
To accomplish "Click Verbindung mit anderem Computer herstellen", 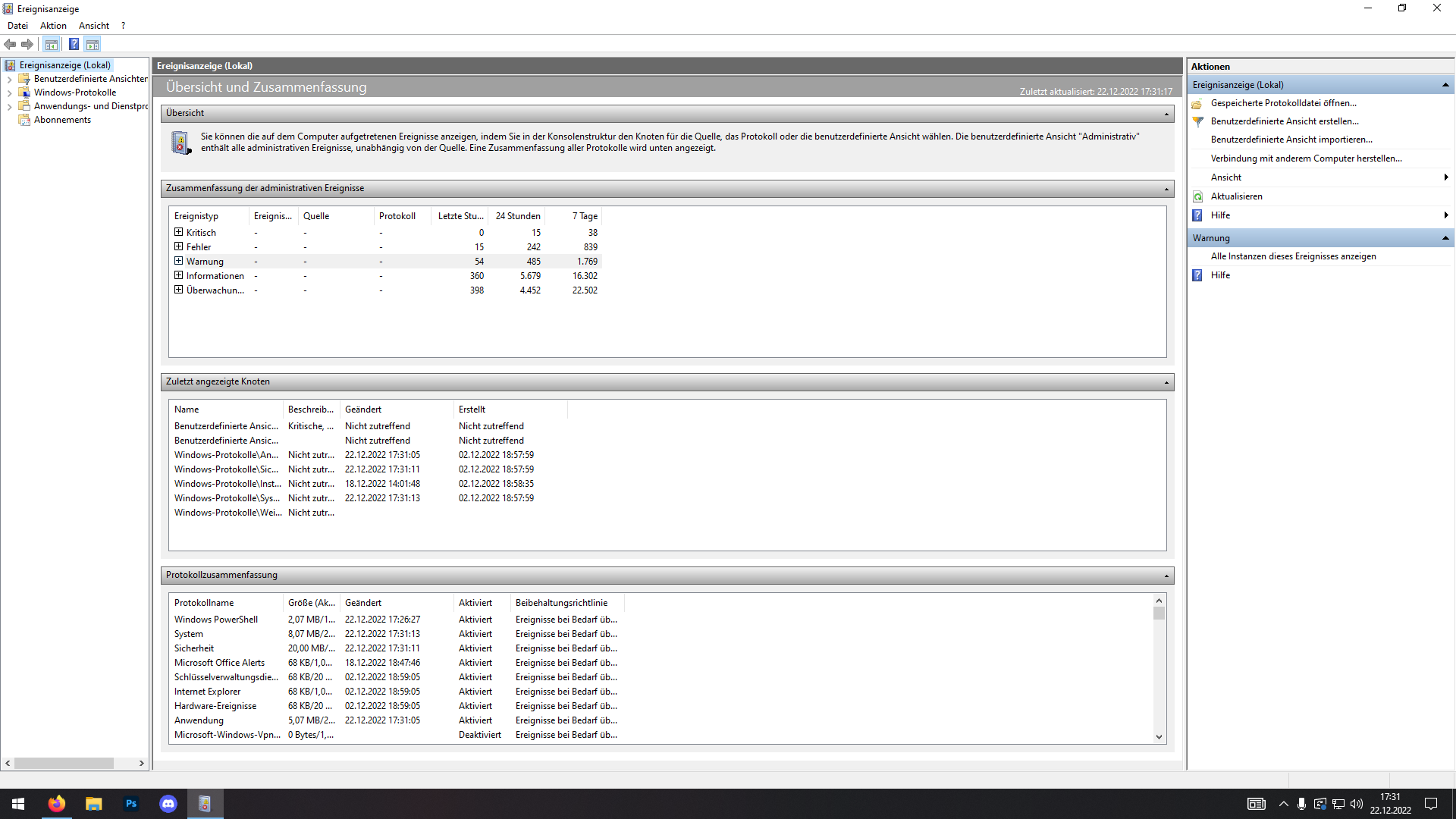I will 1306,158.
